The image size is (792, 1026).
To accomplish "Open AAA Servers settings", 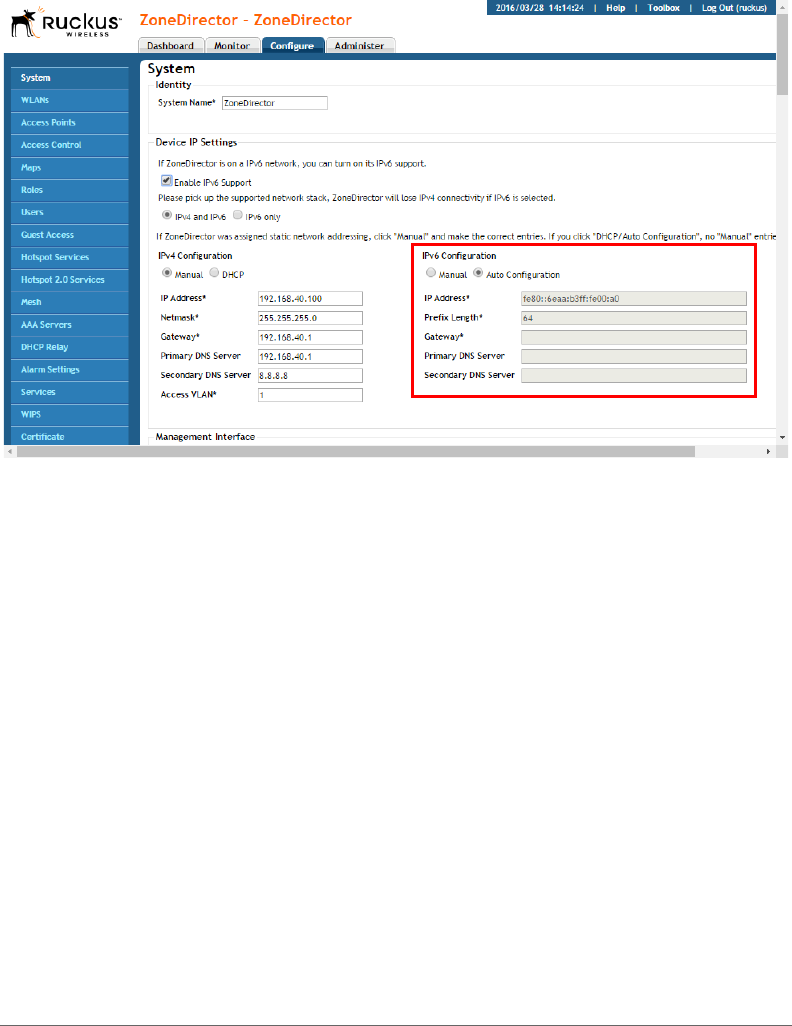I will coord(69,325).
